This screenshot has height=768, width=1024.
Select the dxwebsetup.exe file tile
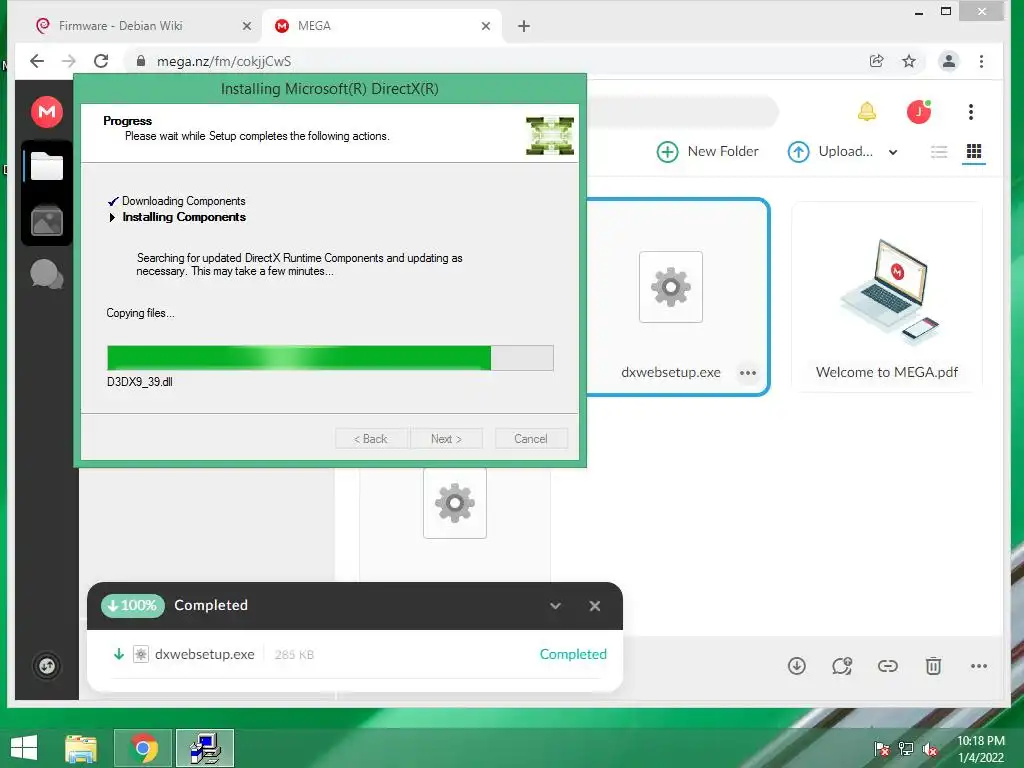(678, 296)
